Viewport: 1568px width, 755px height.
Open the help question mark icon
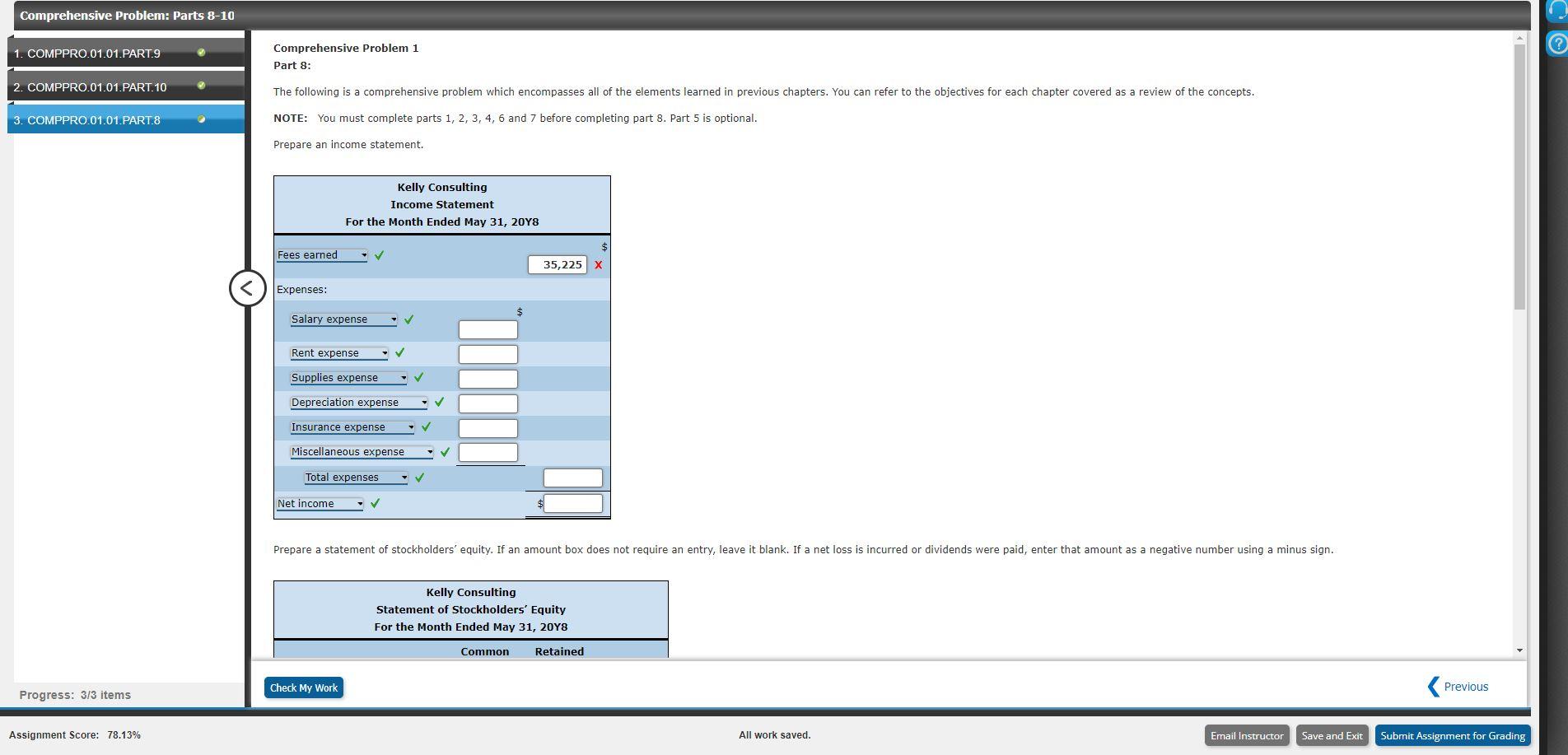point(1556,43)
